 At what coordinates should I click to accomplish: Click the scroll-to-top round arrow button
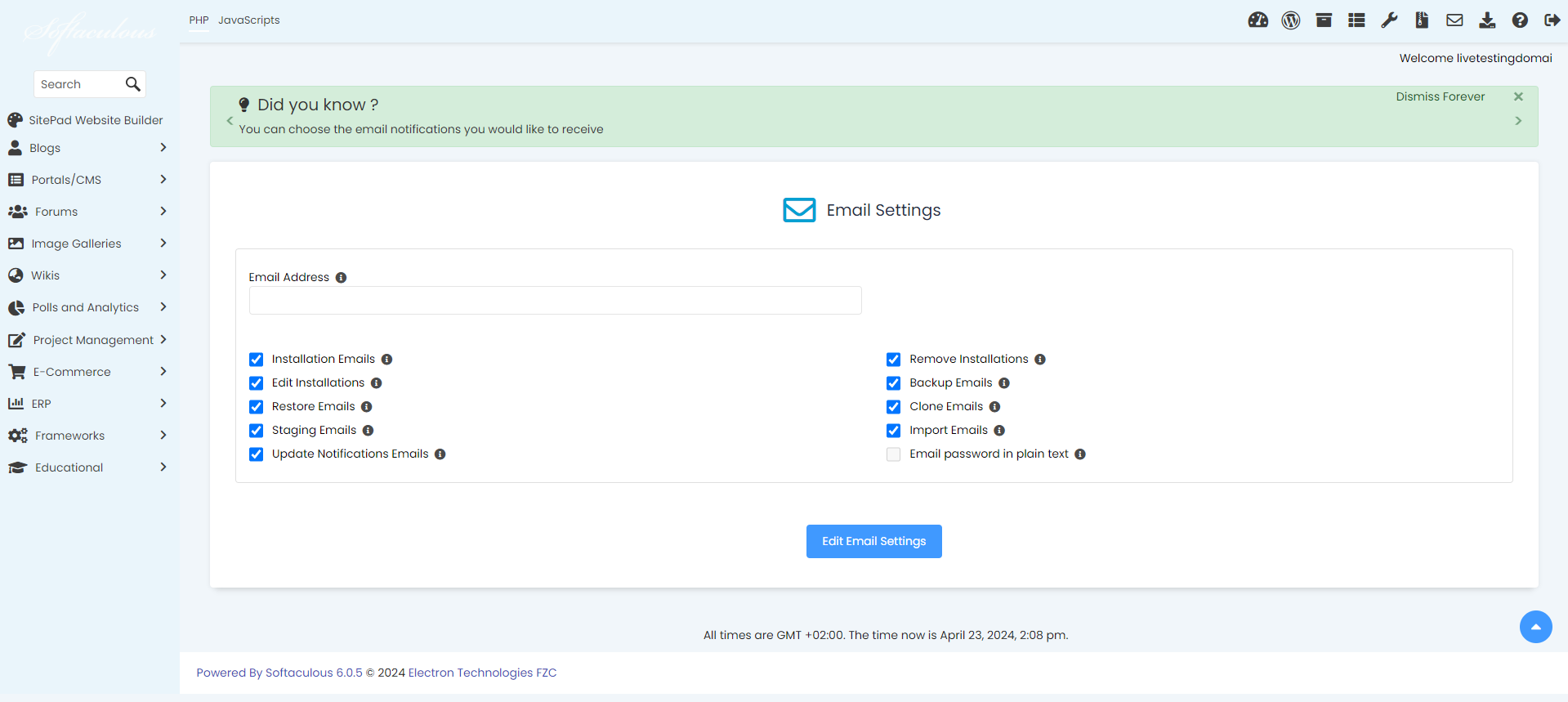1536,627
